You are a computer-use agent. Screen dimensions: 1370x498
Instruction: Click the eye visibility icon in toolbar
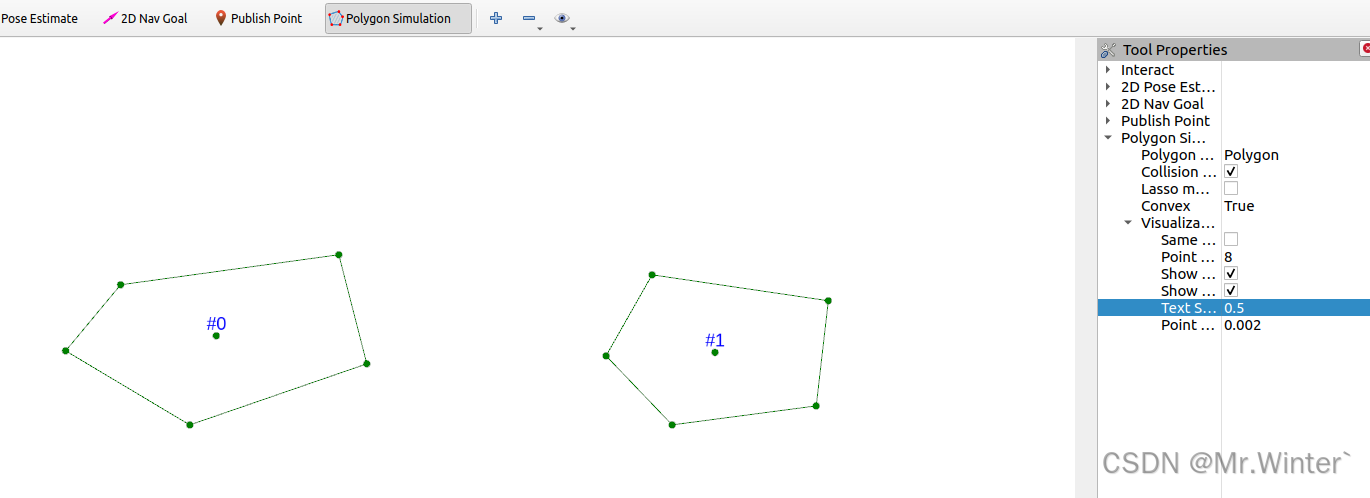tap(562, 18)
